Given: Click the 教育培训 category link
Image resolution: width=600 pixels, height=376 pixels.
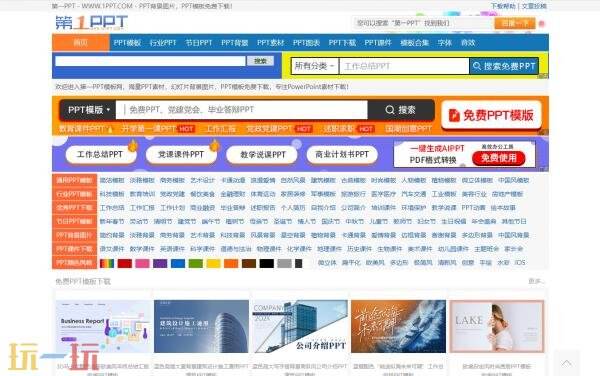Looking at the screenshot, I should tap(142, 194).
